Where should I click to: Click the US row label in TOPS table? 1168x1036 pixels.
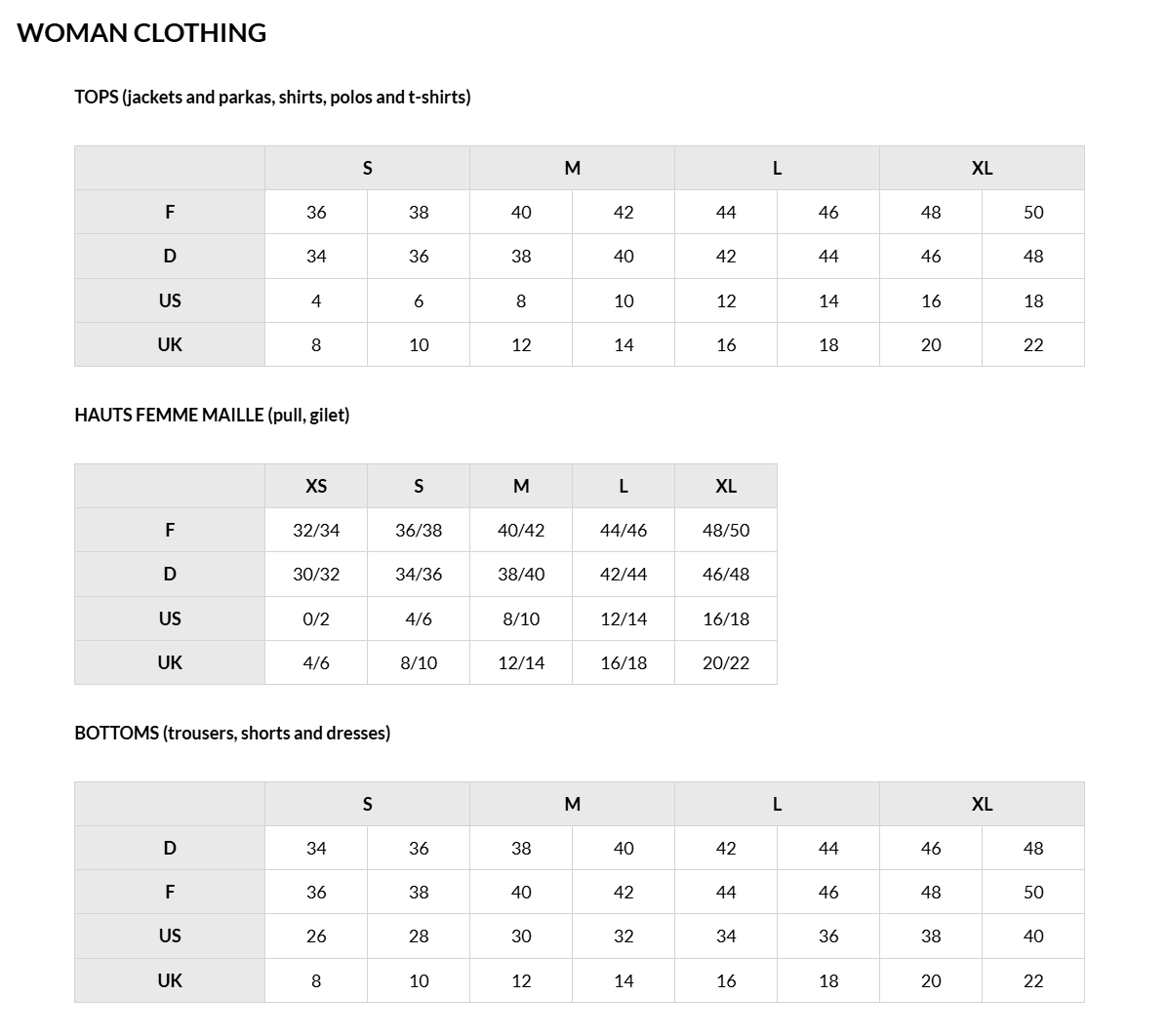point(170,300)
